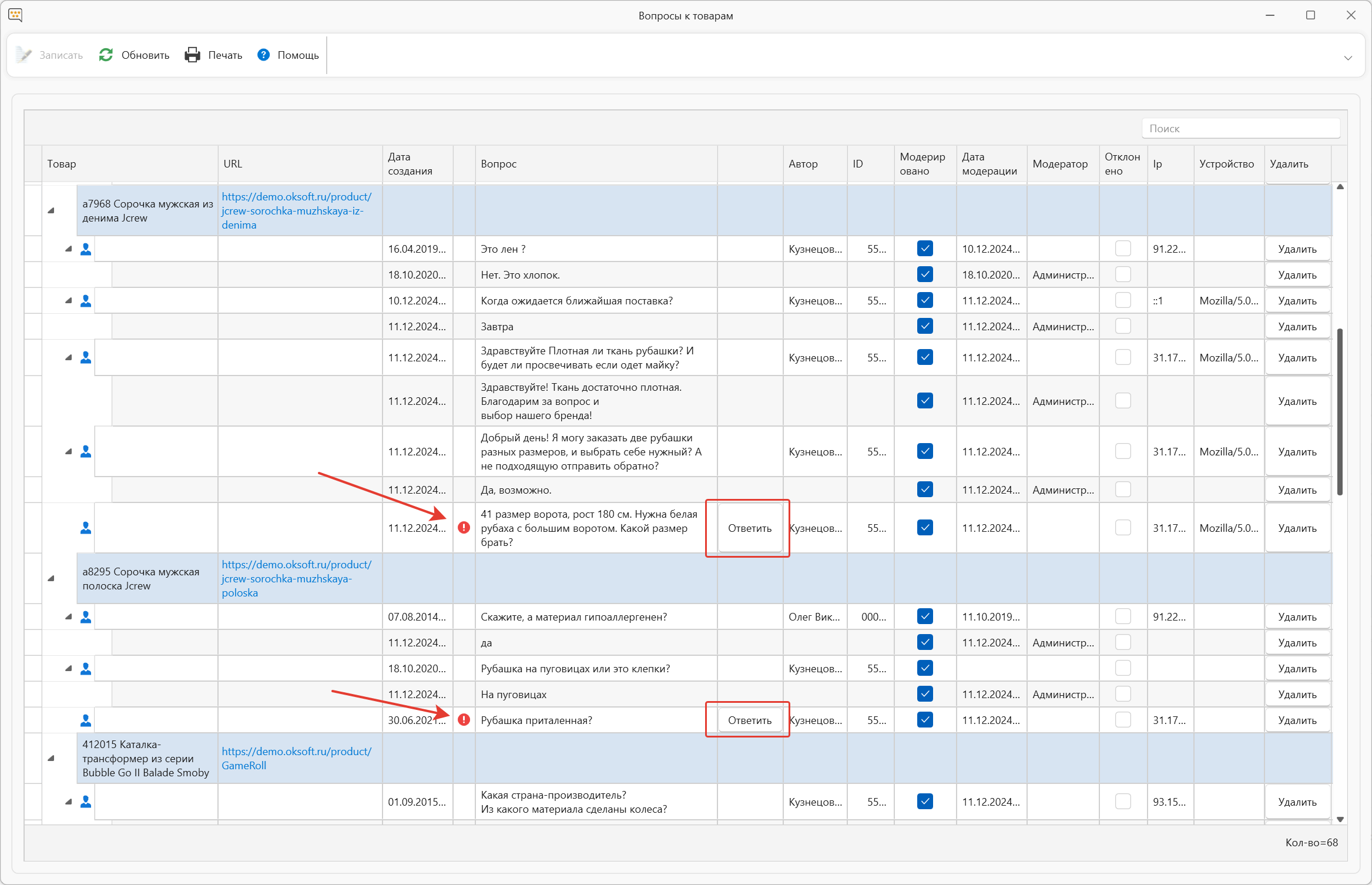Image resolution: width=1372 pixels, height=885 pixels.
Task: Collapse 'Скажите, а материал гипоаллергенен?' thread
Action: 69,617
